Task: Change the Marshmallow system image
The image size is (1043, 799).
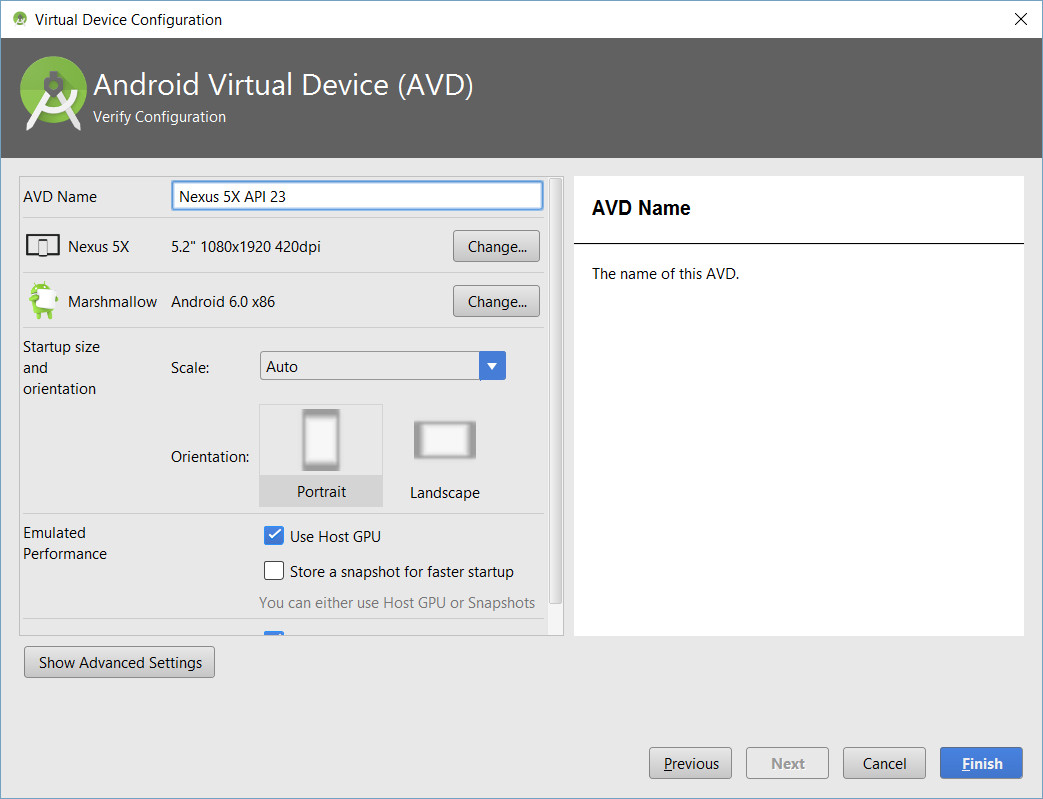Action: pos(496,301)
